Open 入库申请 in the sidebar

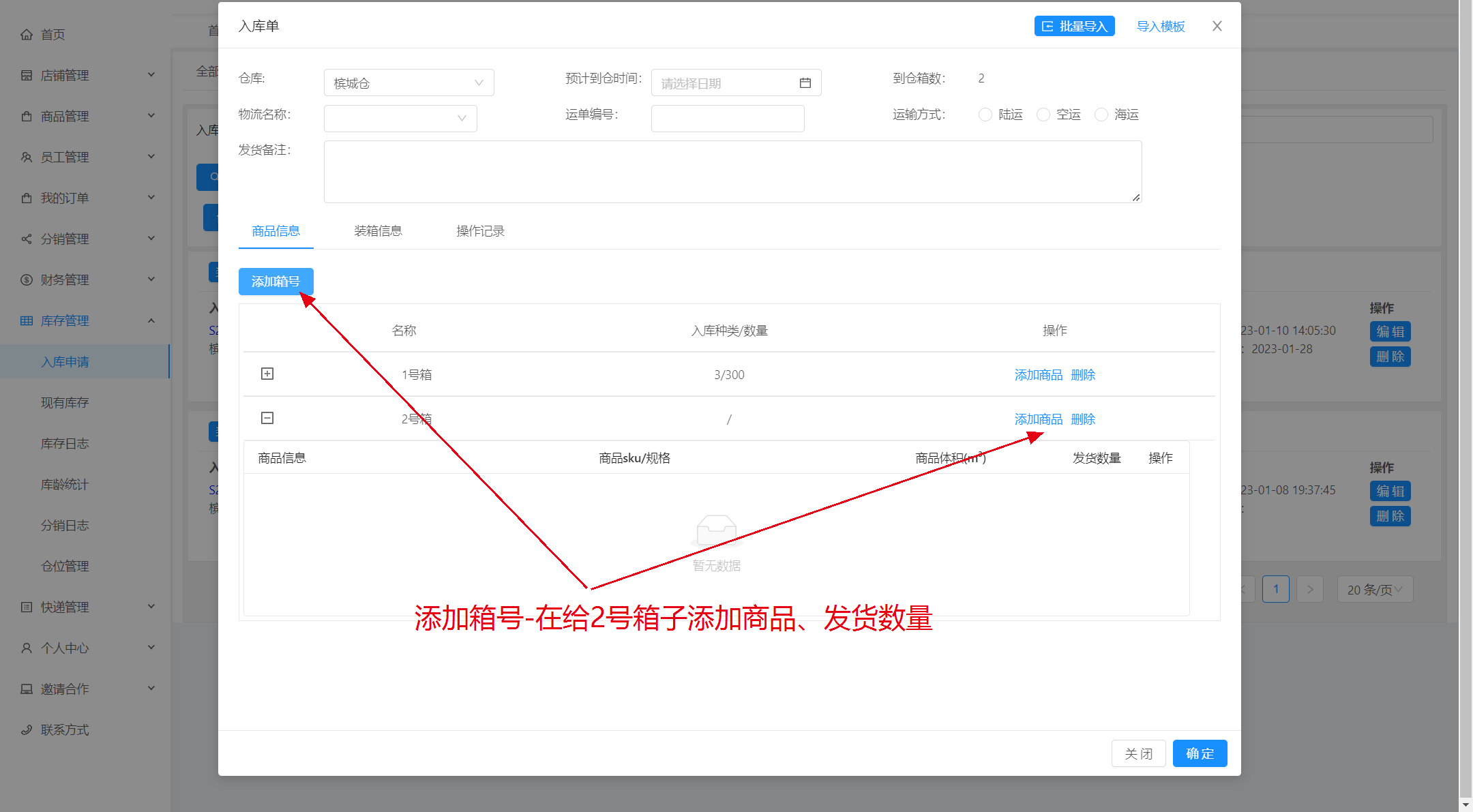tap(85, 362)
